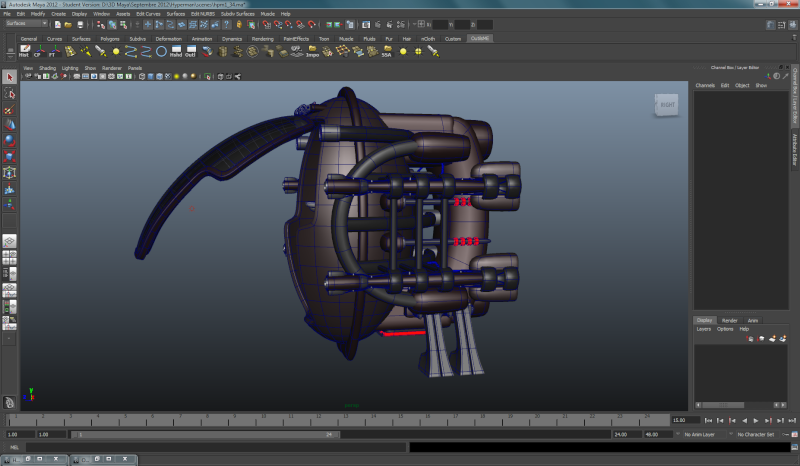Image resolution: width=800 pixels, height=466 pixels.
Task: Toggle select by object type mode
Action: tap(112, 24)
